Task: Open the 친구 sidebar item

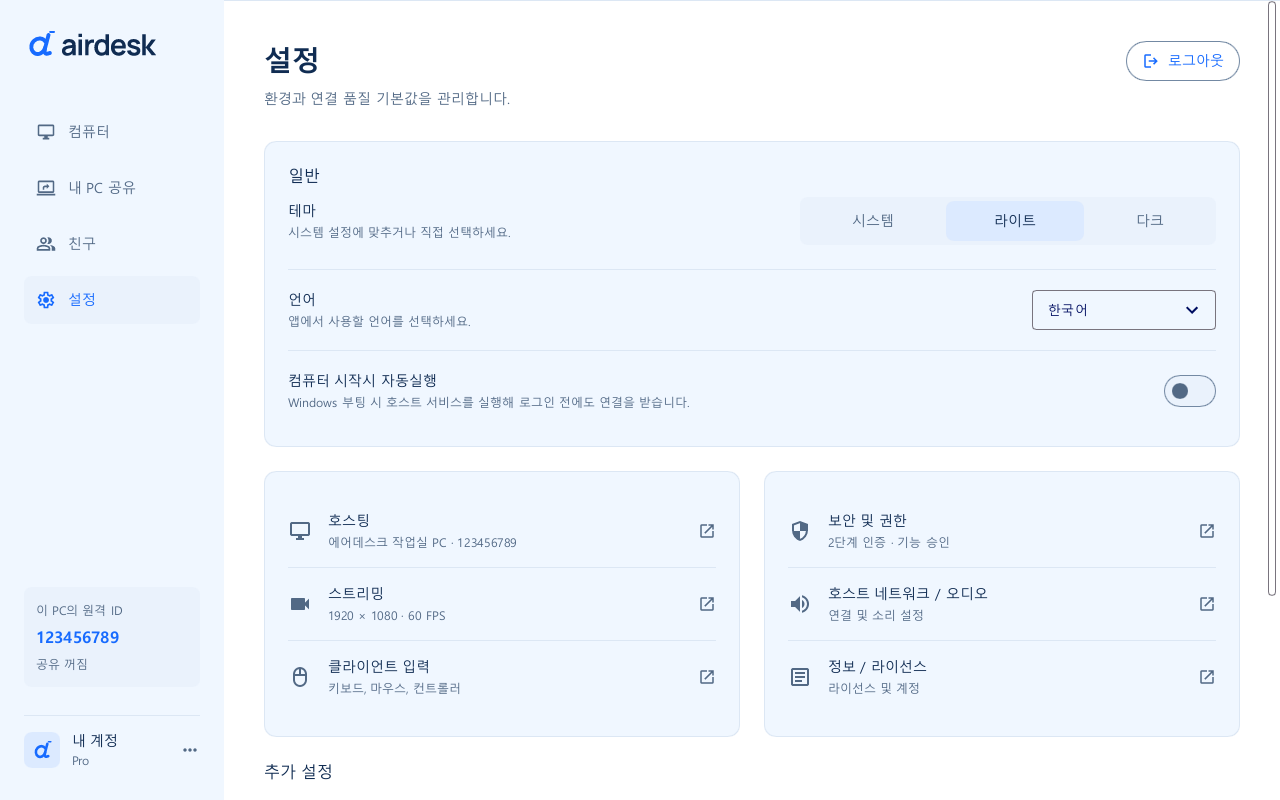Action: click(112, 244)
